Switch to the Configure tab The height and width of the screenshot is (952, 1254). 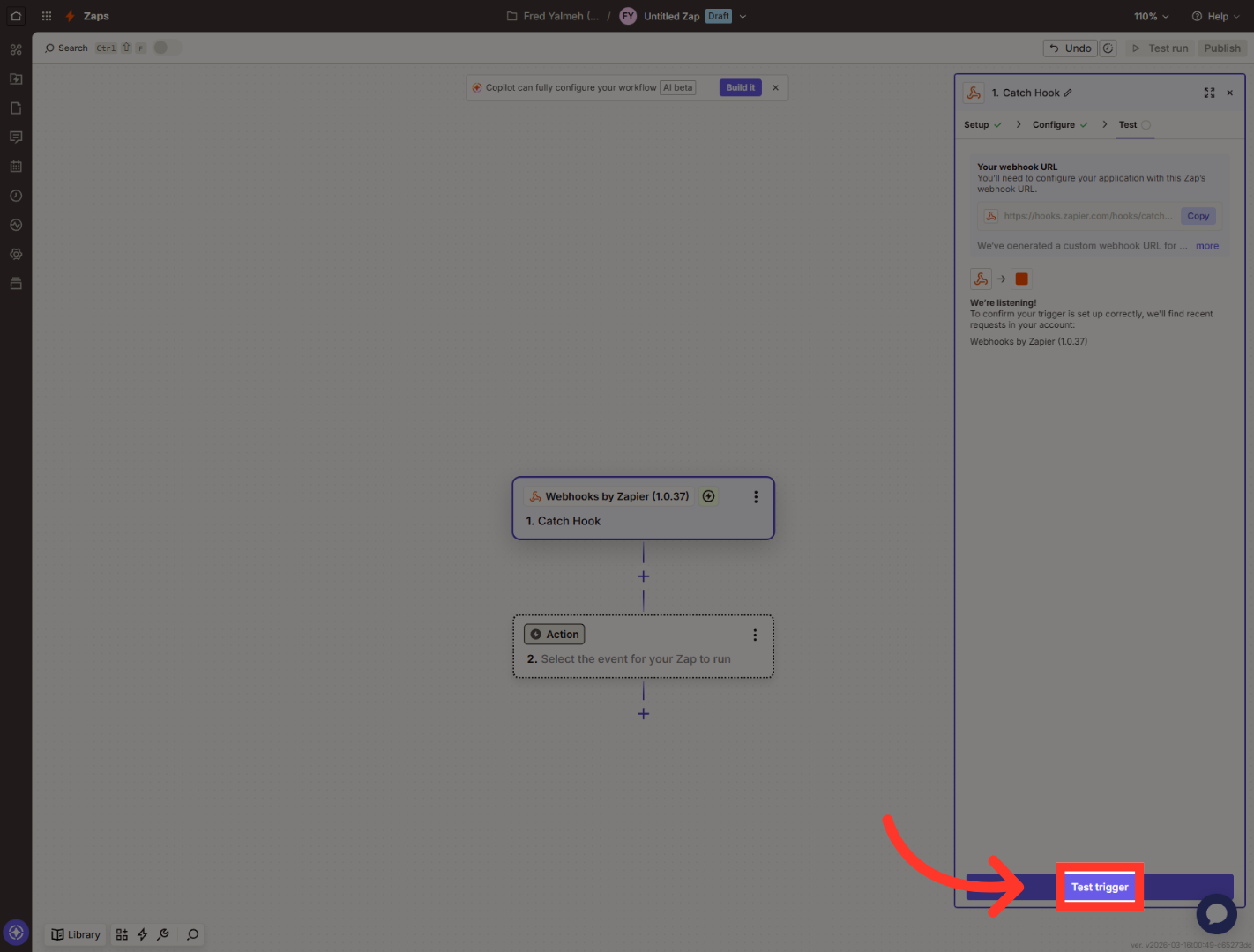coord(1061,125)
